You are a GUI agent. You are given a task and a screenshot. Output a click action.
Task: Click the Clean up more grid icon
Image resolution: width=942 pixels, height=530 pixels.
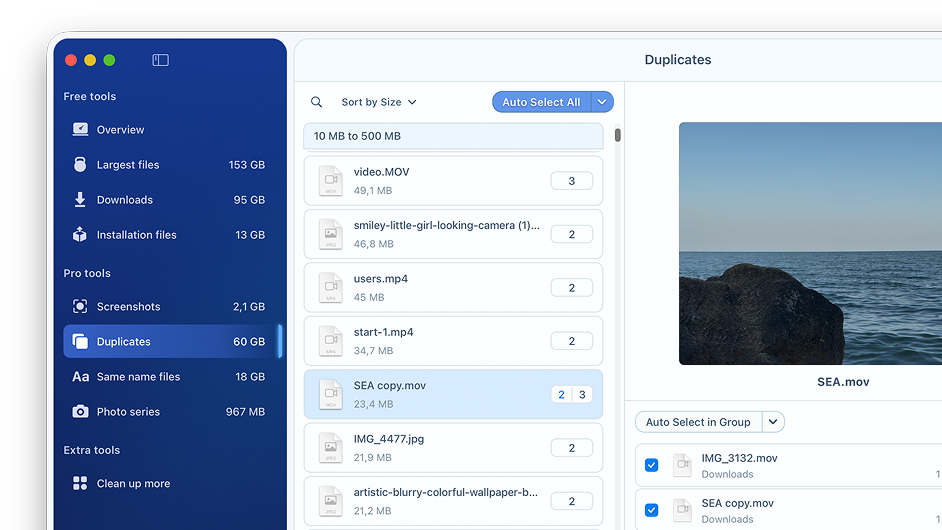[80, 483]
